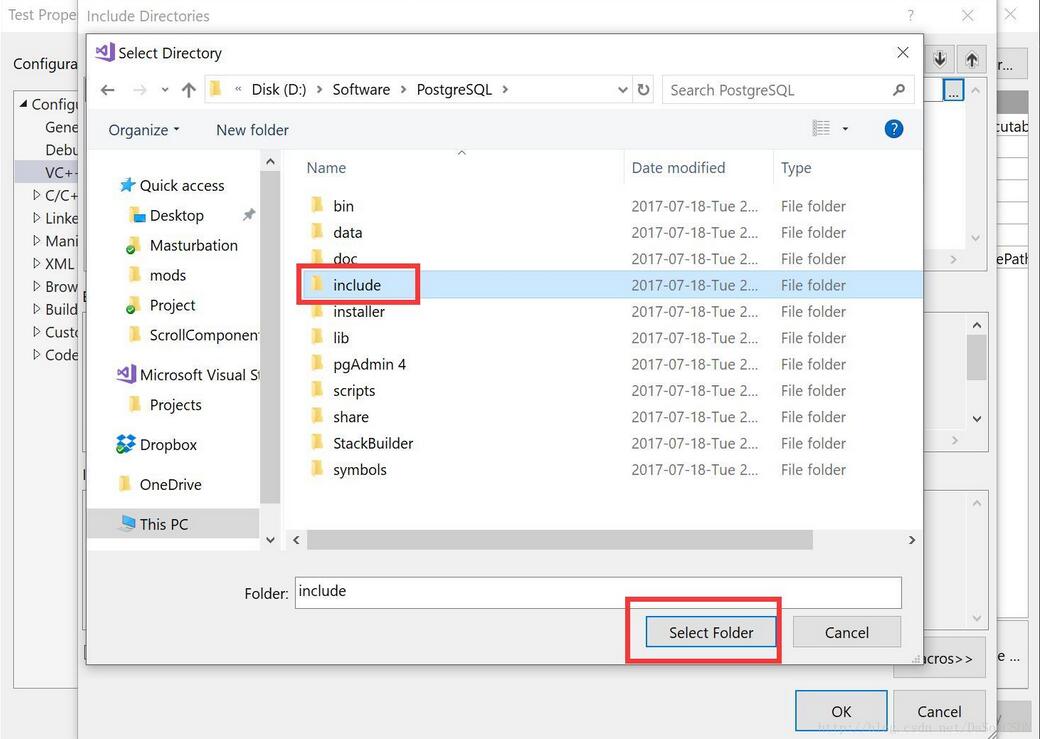Select the doc folder
Screen dimensions: 1041x739
pos(345,259)
